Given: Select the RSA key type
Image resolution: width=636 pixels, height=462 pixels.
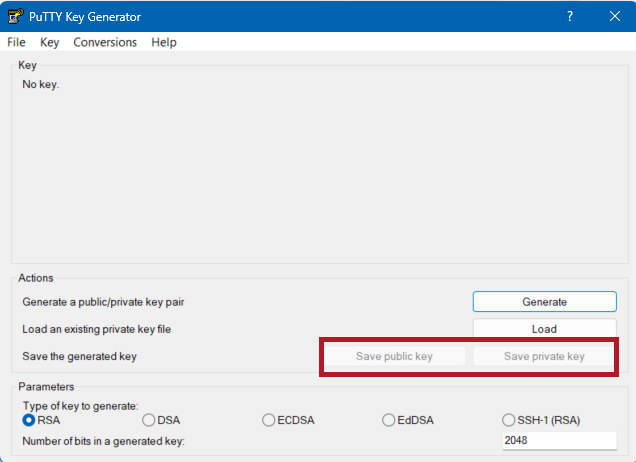Looking at the screenshot, I should tap(41, 420).
